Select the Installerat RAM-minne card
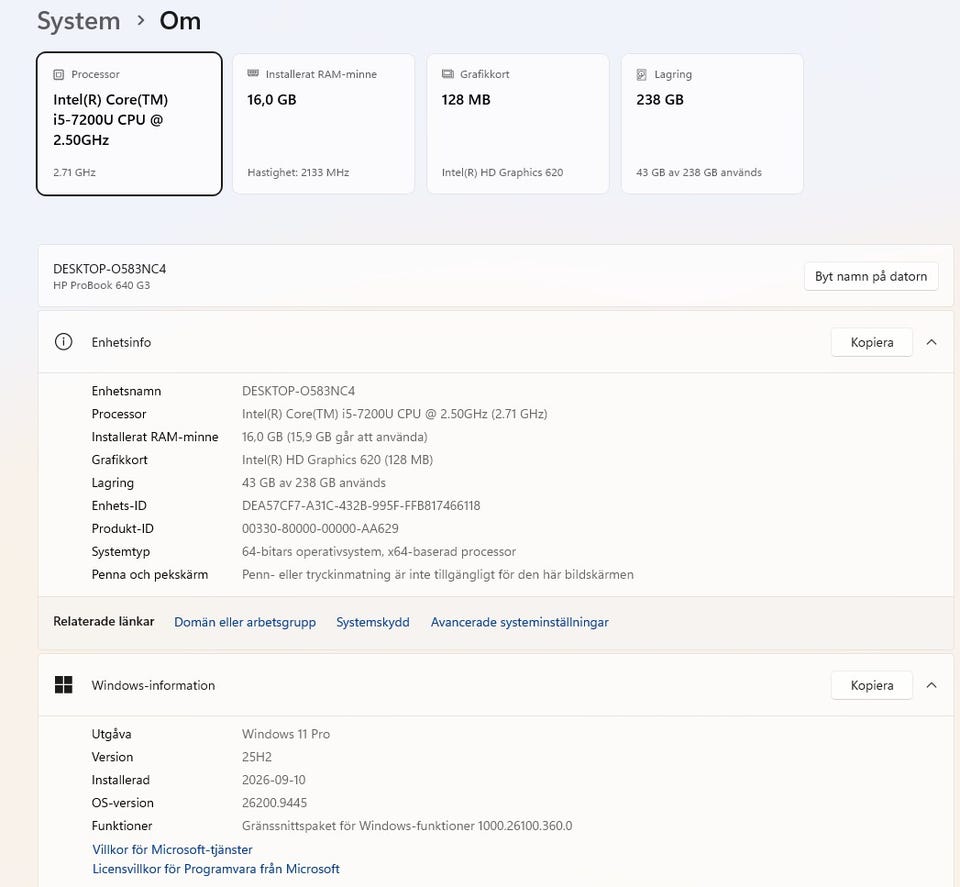Screen dimensions: 960x887 323,124
